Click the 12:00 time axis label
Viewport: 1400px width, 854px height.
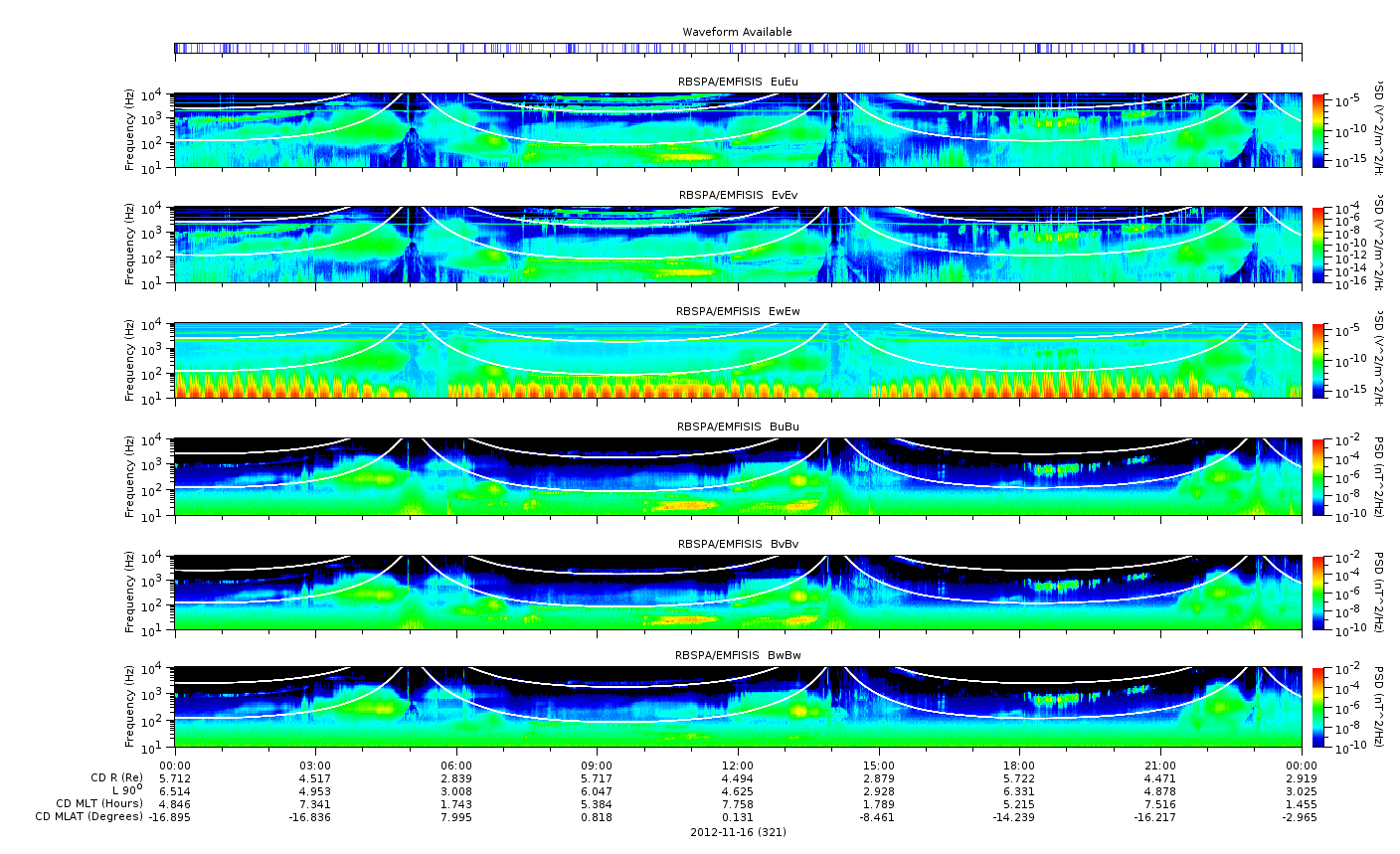click(737, 765)
